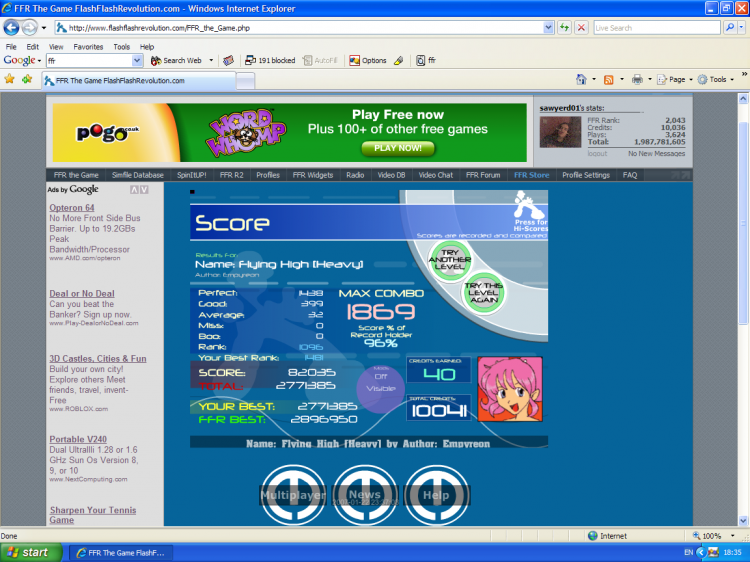Click the Refresh page icon
750x562 pixels.
(564, 28)
